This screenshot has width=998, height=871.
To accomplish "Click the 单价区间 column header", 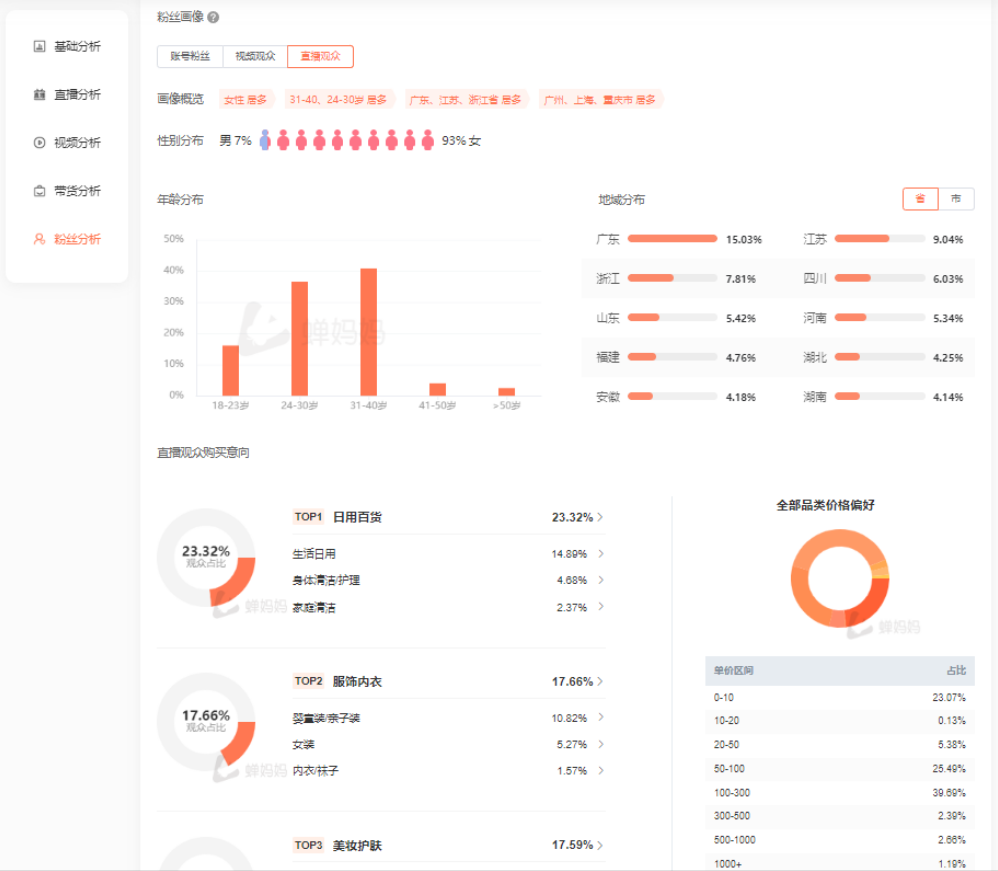I will [x=733, y=670].
